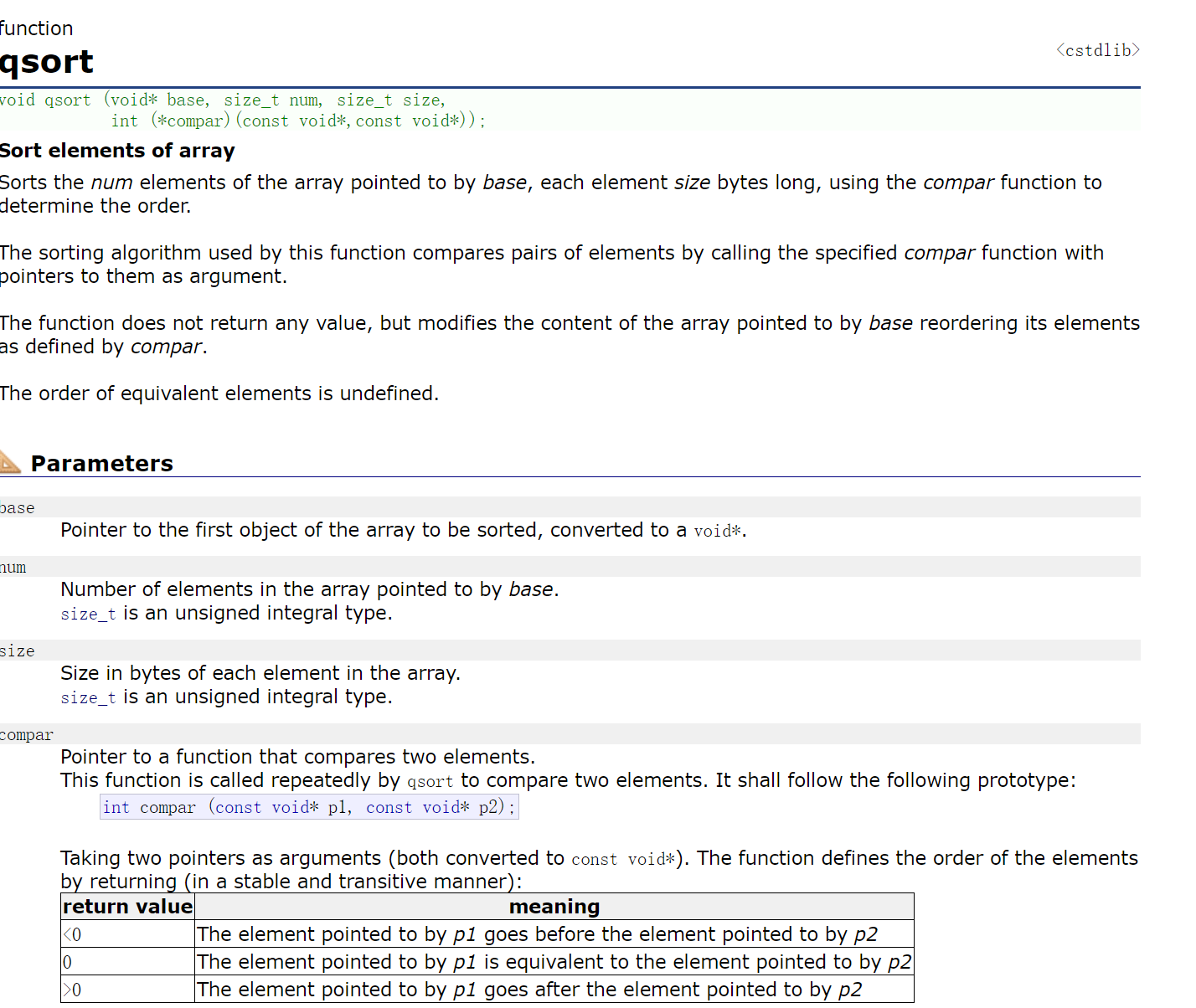Click the 'function' label above the title
Image resolution: width=1196 pixels, height=1008 pixels.
[37, 28]
